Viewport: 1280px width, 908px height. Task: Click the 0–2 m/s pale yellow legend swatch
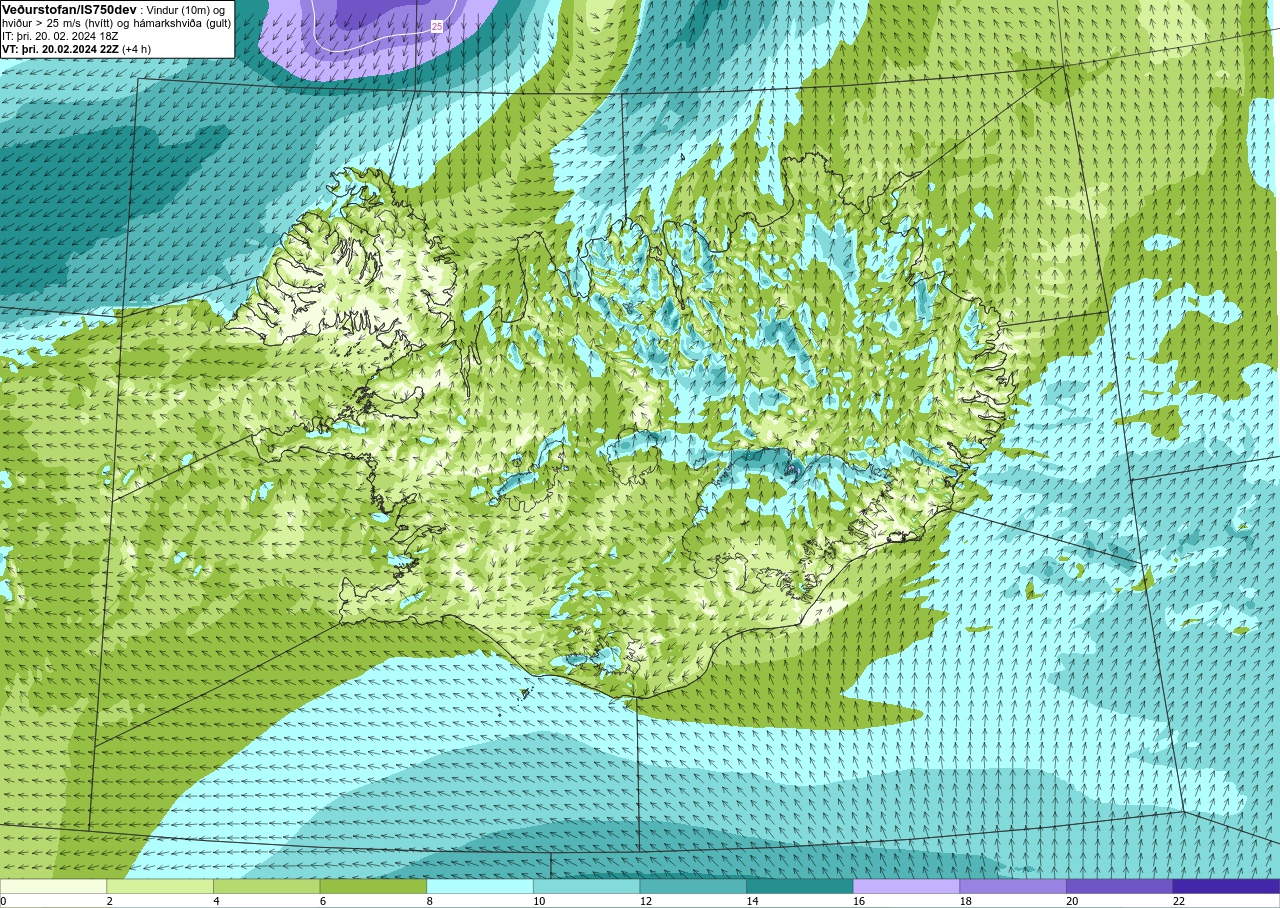(x=53, y=886)
